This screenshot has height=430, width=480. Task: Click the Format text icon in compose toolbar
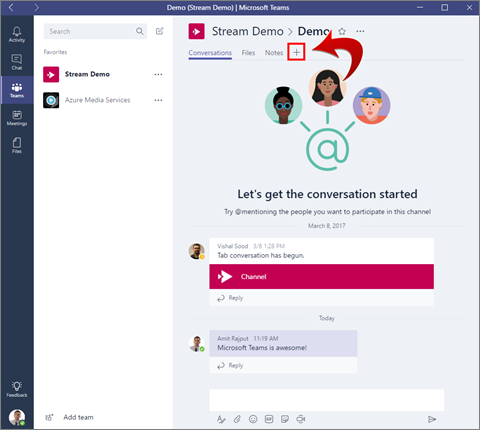[221, 419]
